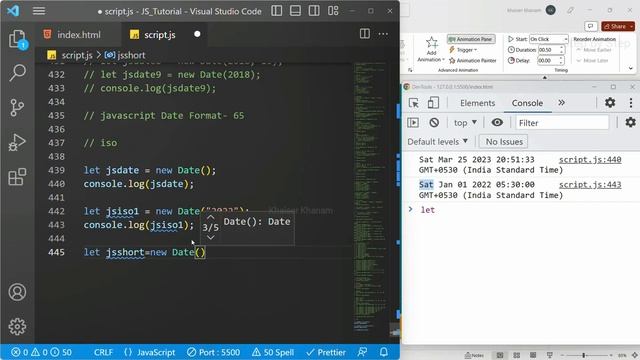Open the console settings gear
This screenshot has width=640, height=360.
tap(630, 122)
